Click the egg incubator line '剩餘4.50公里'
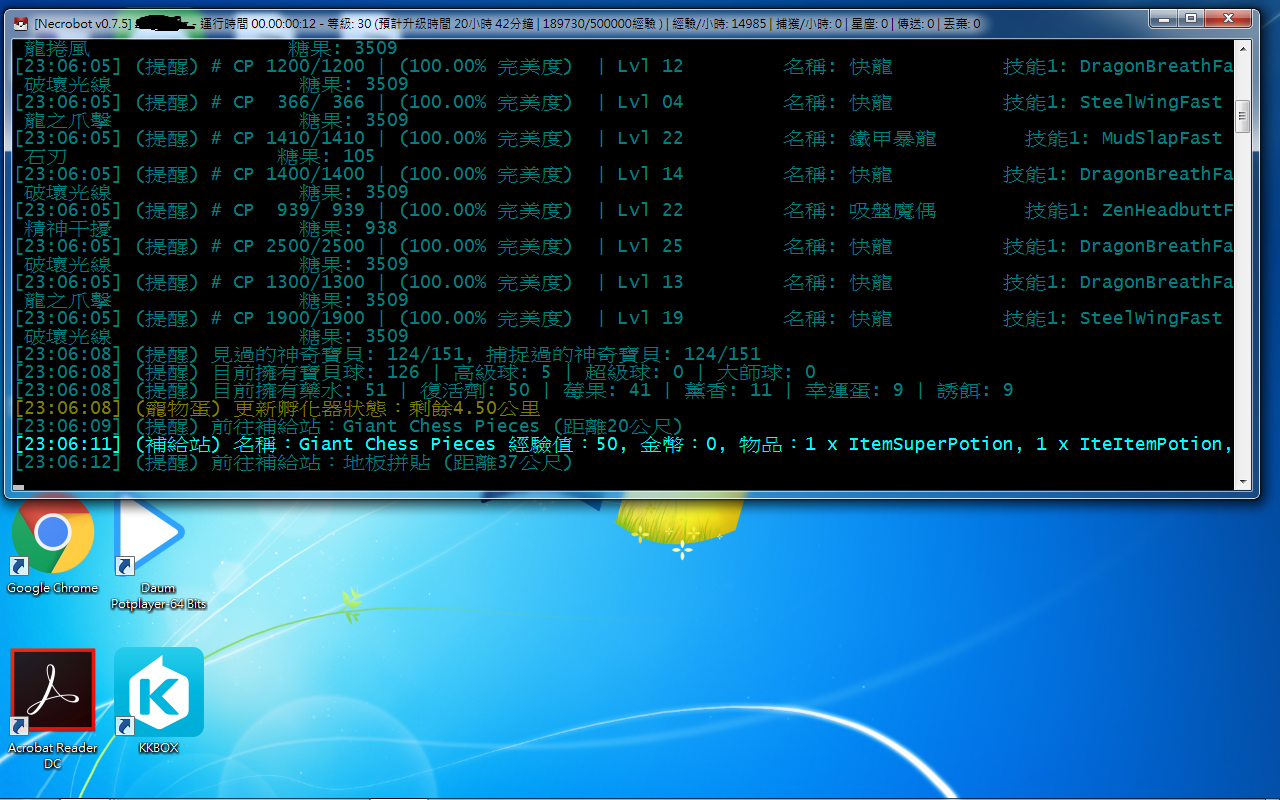This screenshot has height=800, width=1280. [x=278, y=408]
